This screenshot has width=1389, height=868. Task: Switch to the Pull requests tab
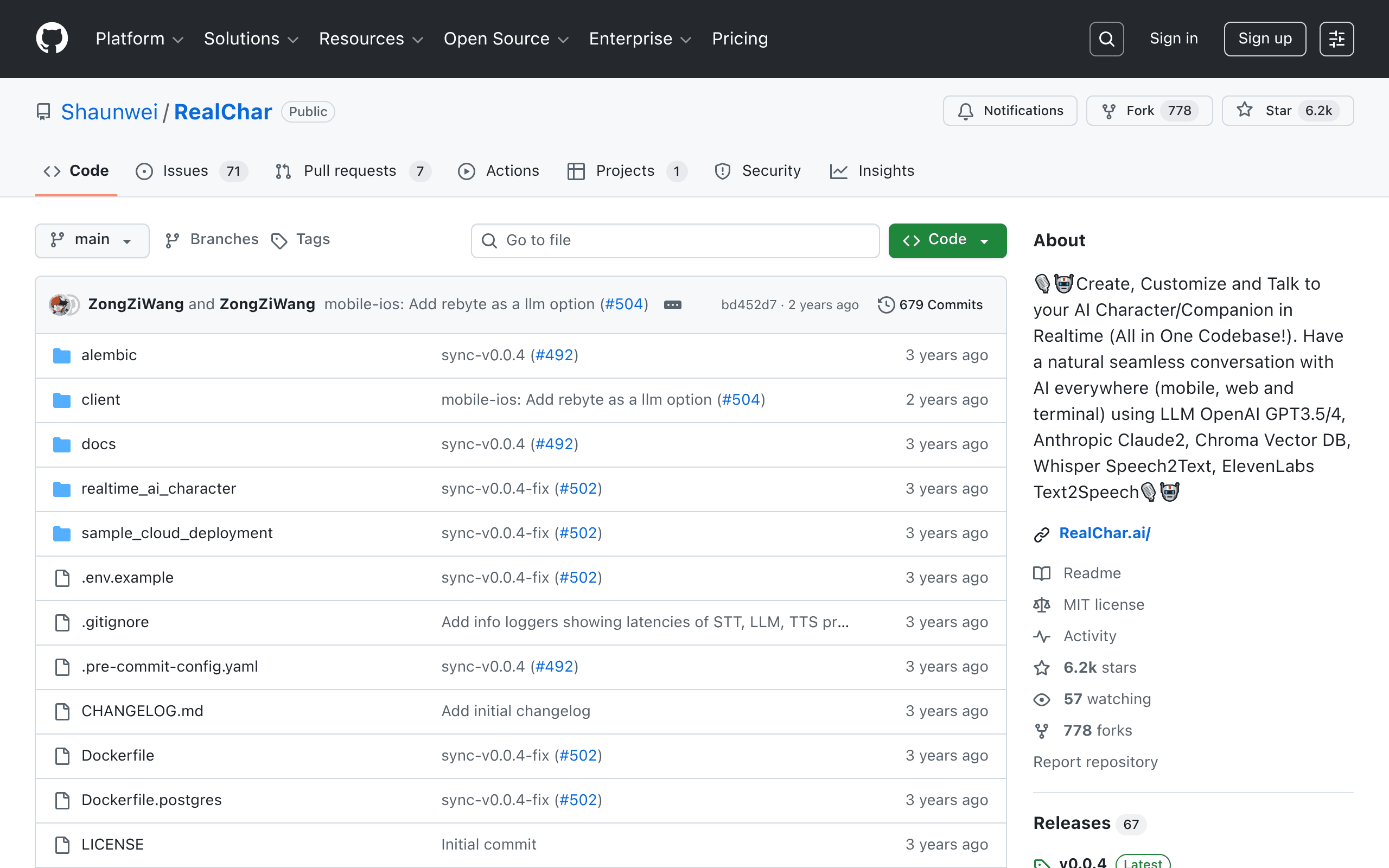[x=353, y=171]
